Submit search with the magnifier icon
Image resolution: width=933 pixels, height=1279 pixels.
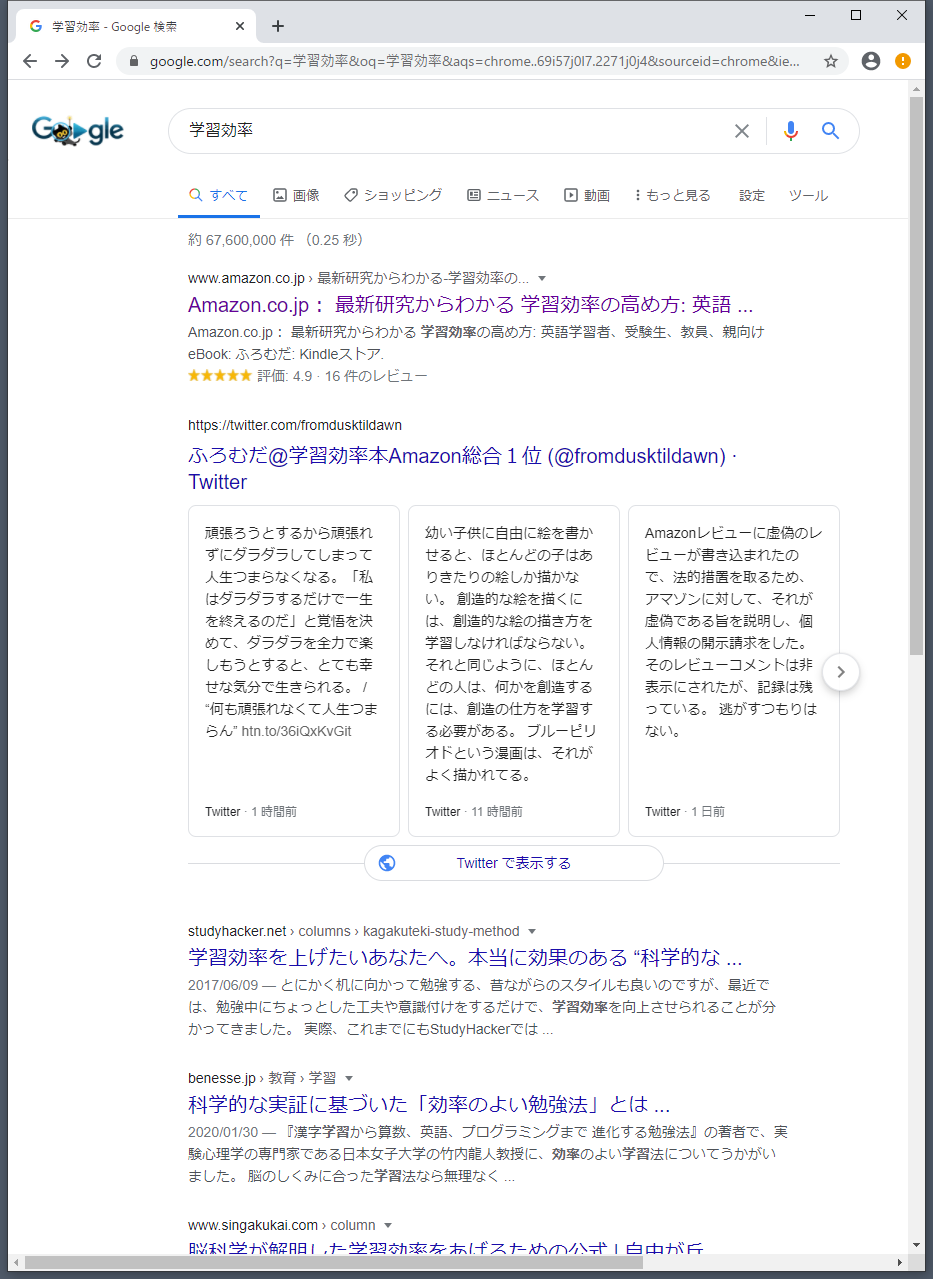pyautogui.click(x=830, y=131)
